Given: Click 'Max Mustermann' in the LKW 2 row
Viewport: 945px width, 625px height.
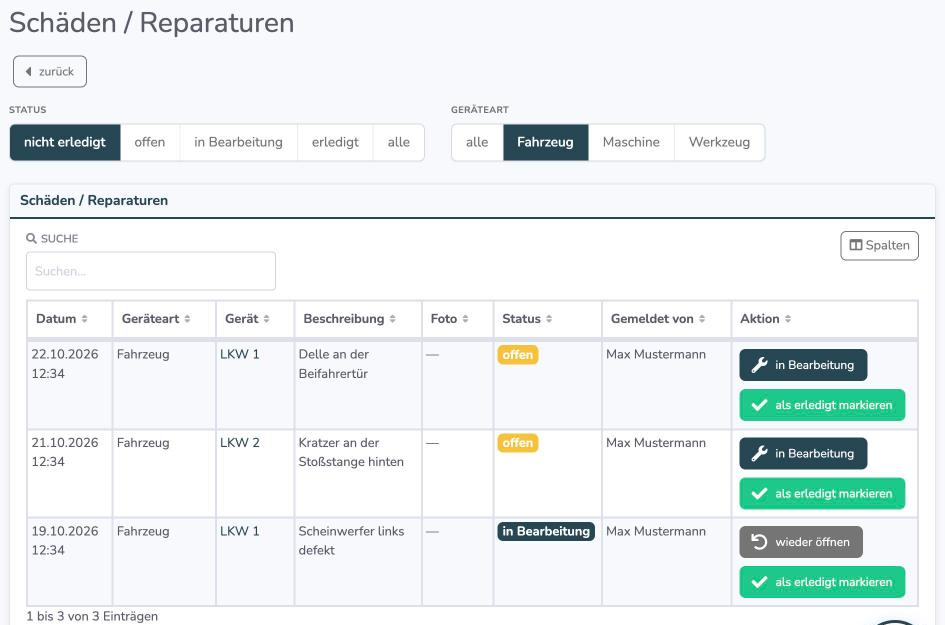Looking at the screenshot, I should (656, 443).
